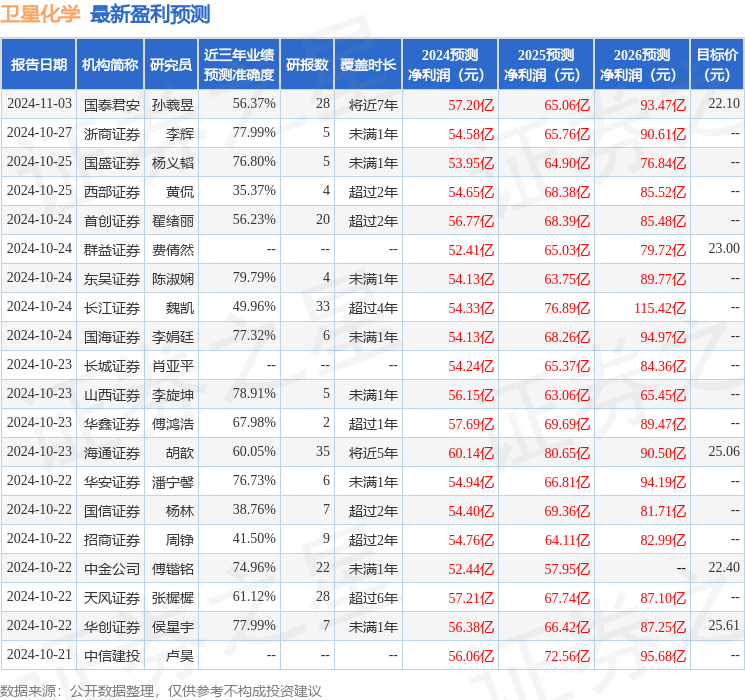Click the 报告日期 column header
The width and height of the screenshot is (745, 700).
[x=38, y=65]
